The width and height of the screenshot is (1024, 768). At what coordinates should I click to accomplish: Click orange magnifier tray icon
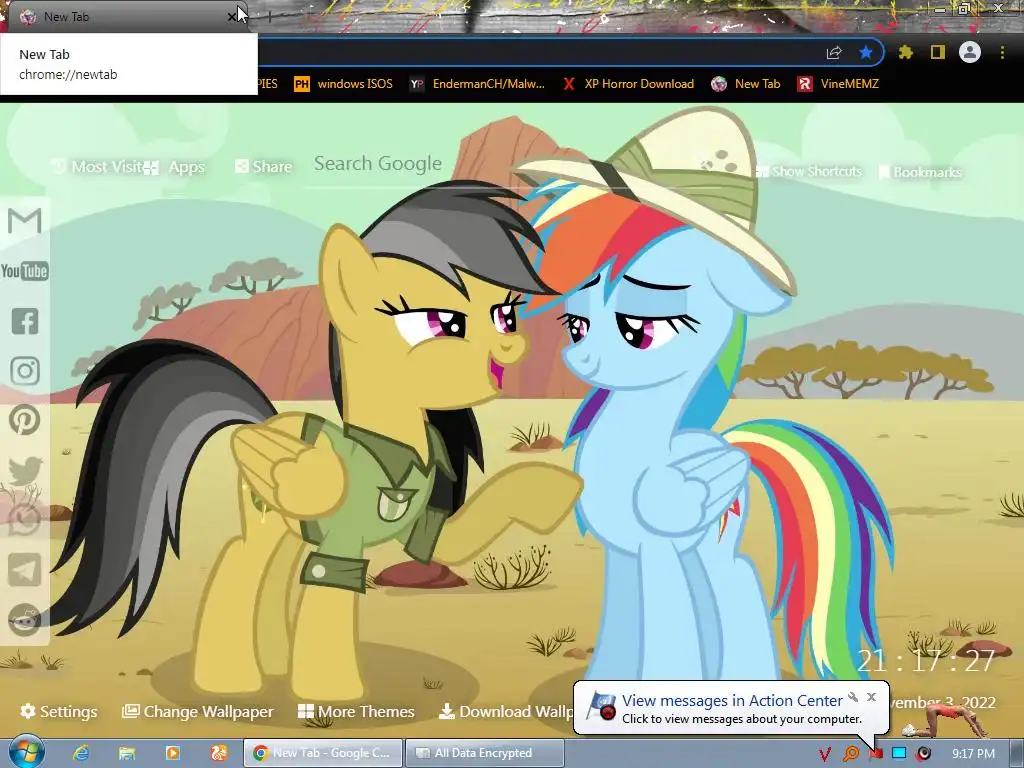click(851, 754)
